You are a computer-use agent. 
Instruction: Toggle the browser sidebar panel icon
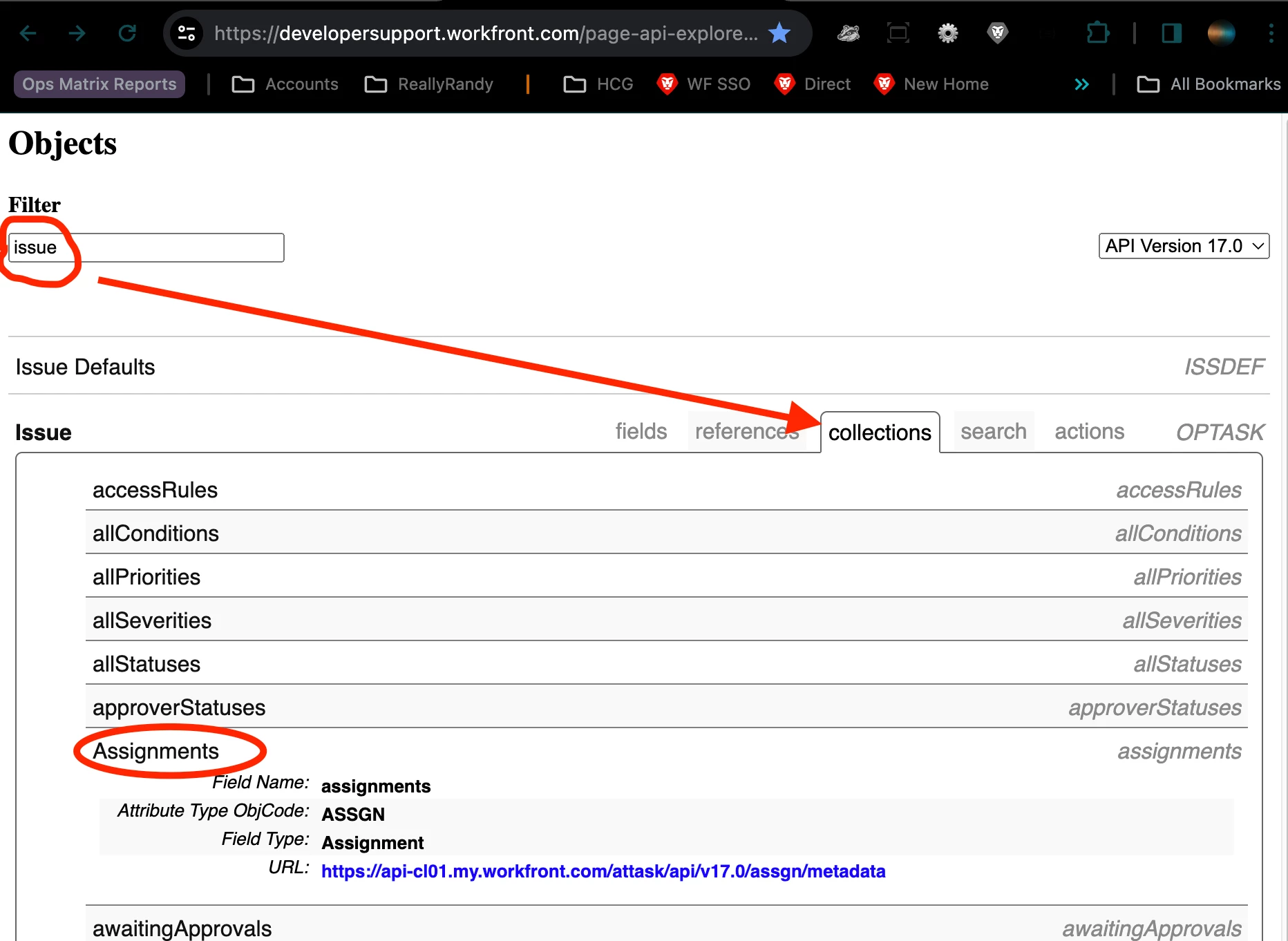coord(1172,32)
